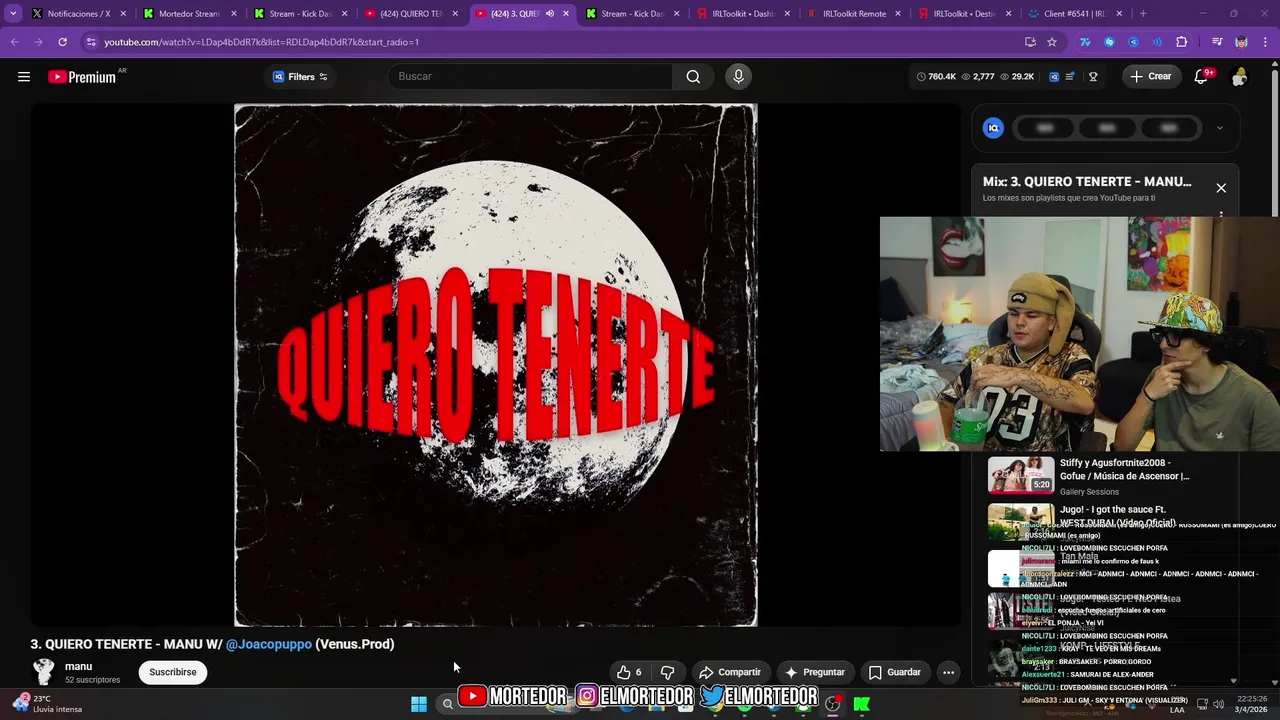The width and height of the screenshot is (1280, 720).
Task: Click the trophy icon in stats bar
Action: [1093, 77]
